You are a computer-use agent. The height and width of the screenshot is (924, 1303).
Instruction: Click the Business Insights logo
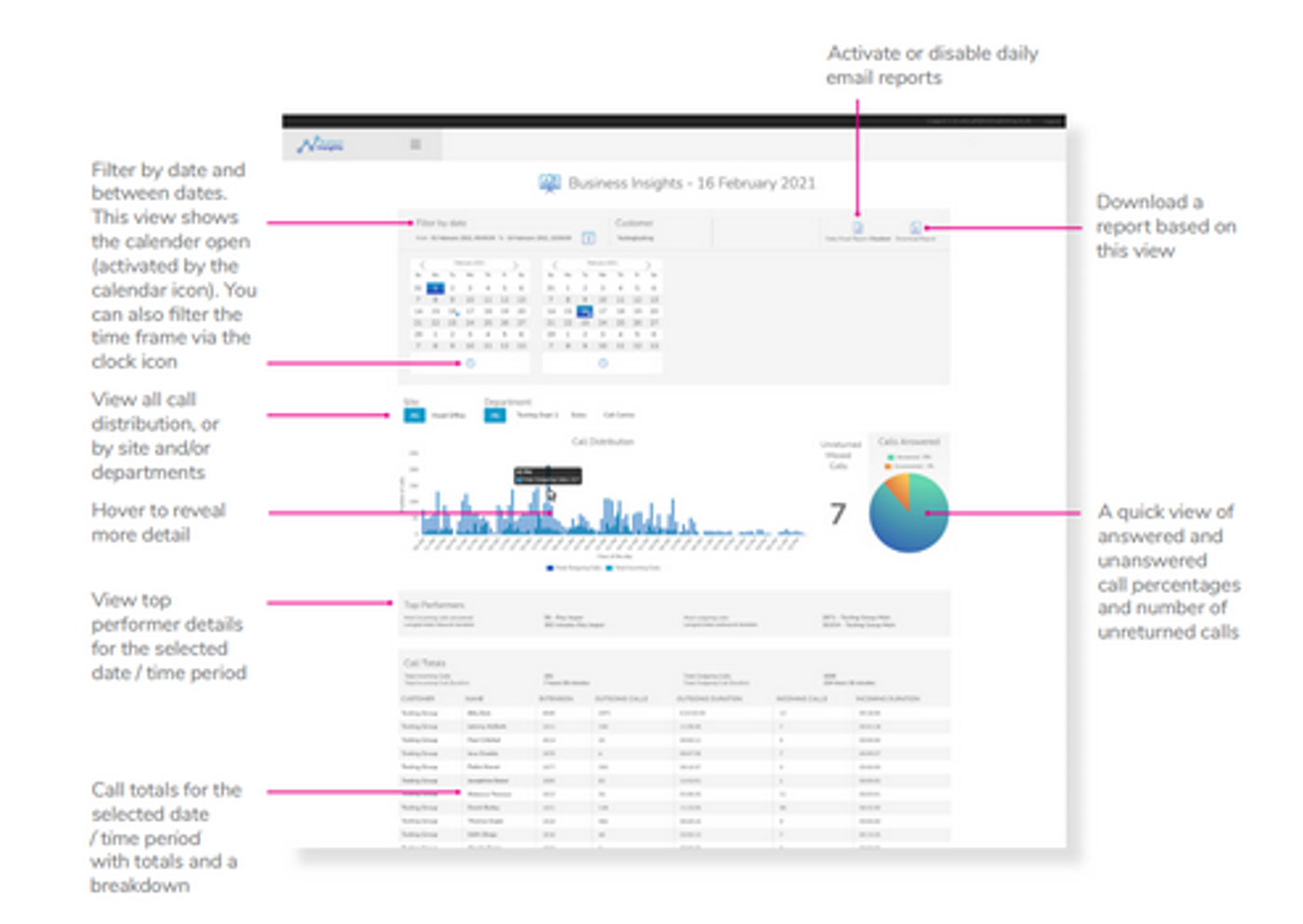(x=320, y=144)
